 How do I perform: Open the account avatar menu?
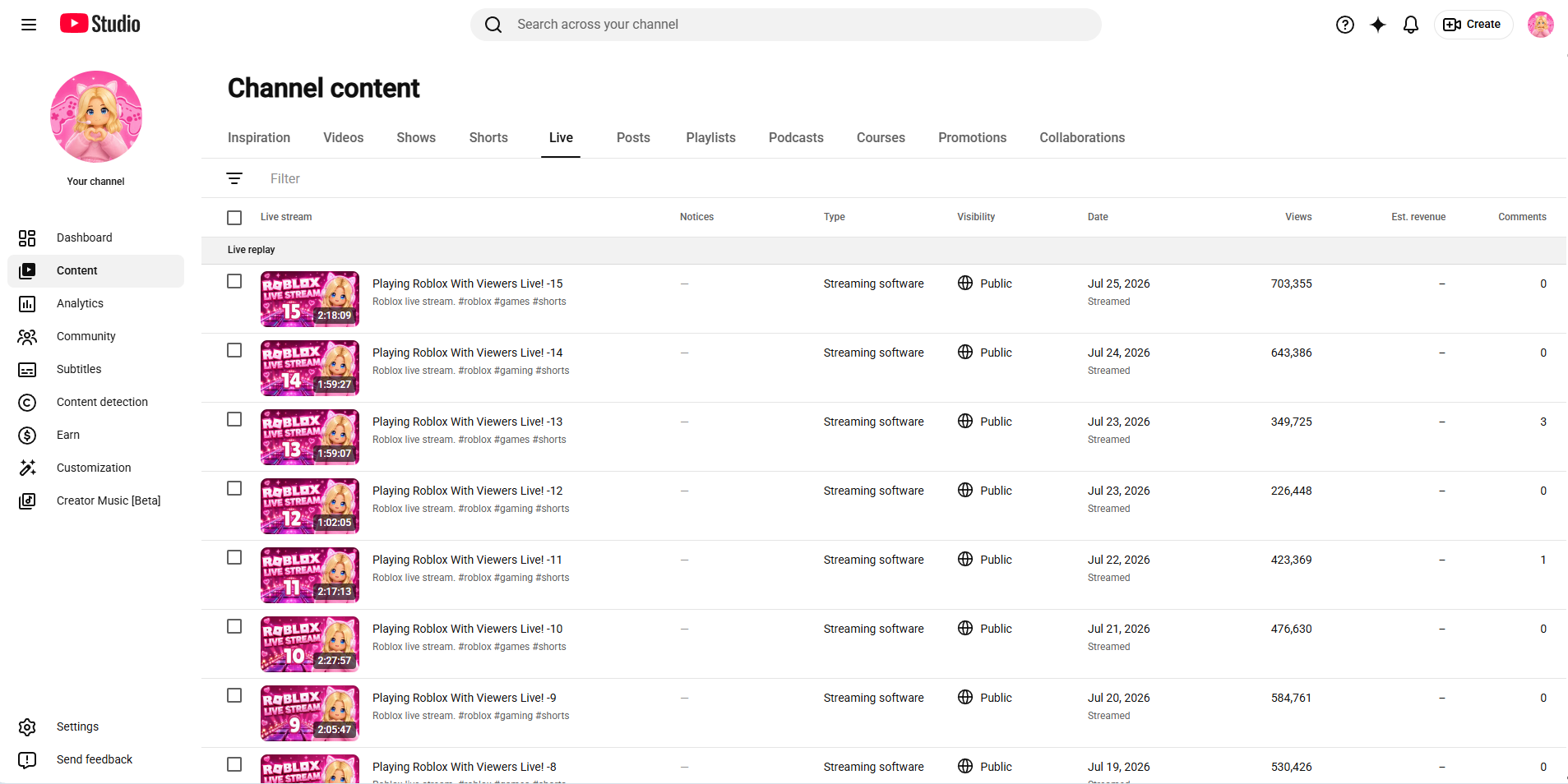click(1541, 25)
